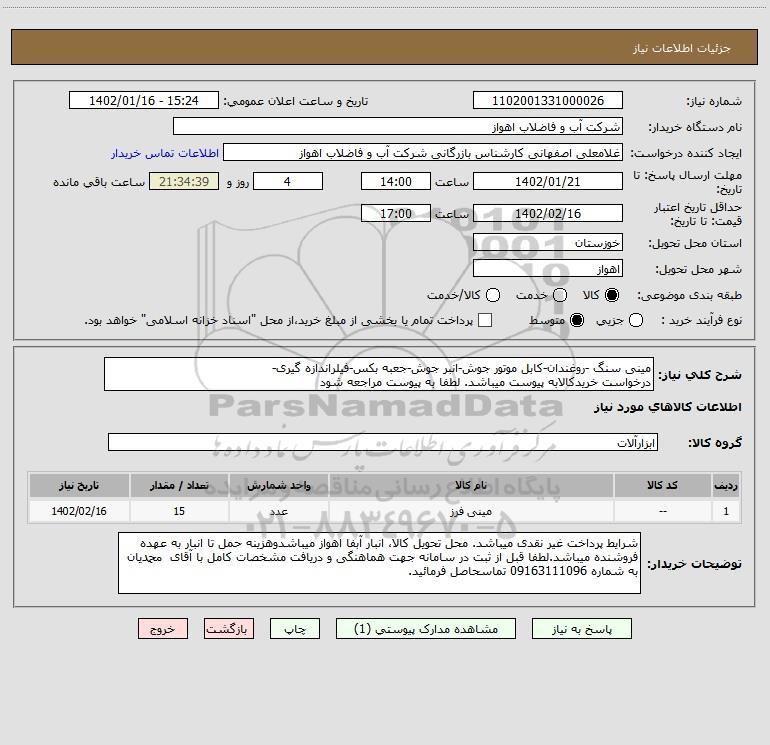Click the response deadline date 1402/01/21 field

[x=548, y=181]
